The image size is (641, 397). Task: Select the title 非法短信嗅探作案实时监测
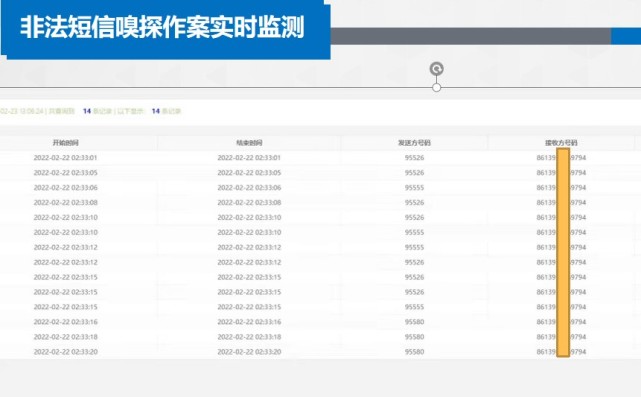point(162,27)
